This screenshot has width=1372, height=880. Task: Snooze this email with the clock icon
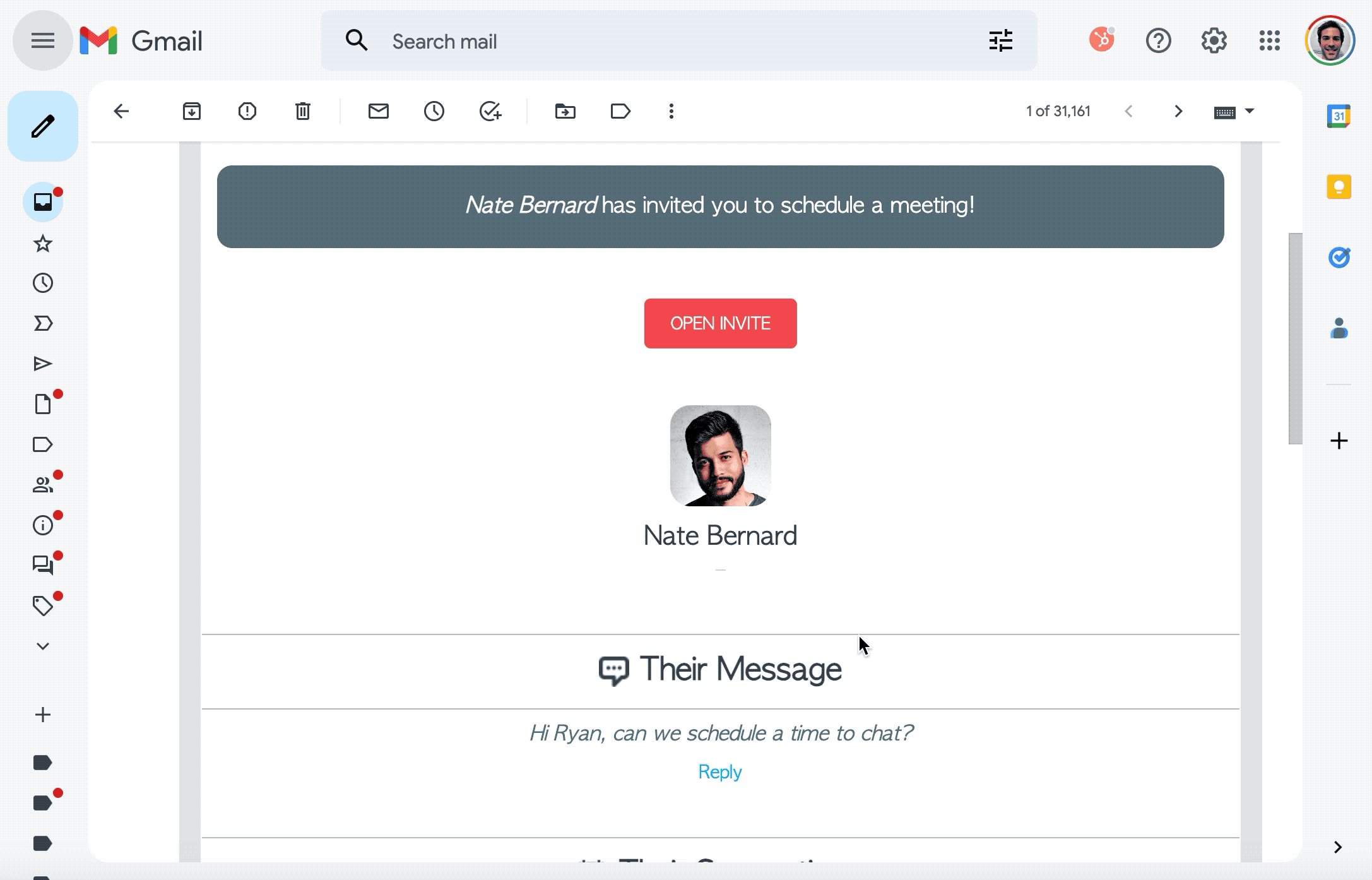tap(434, 112)
